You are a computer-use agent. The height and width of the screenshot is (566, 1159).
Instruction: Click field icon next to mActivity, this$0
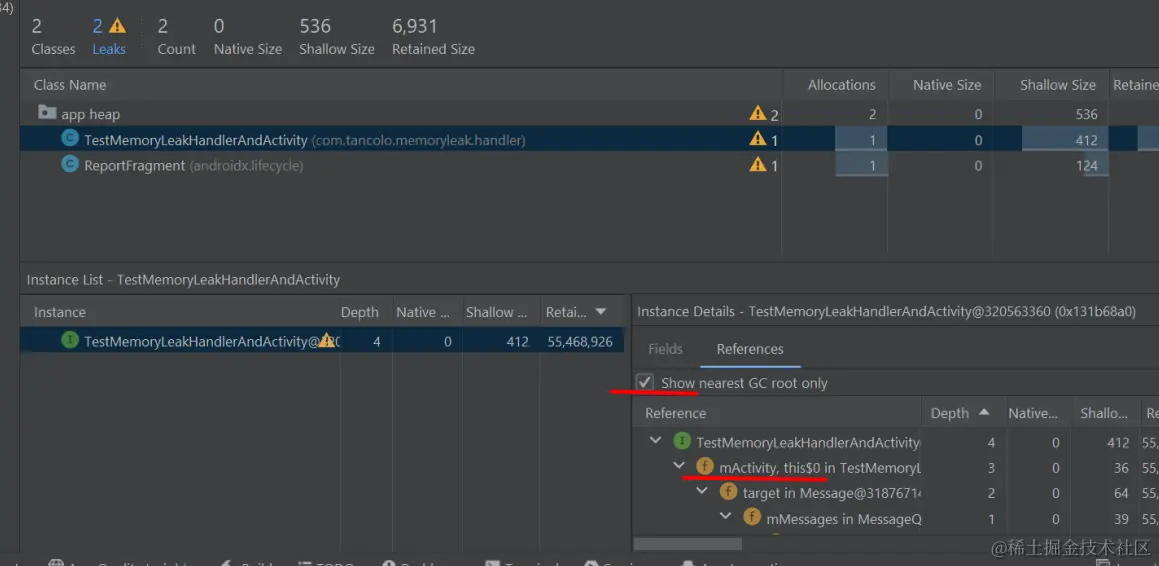[705, 467]
